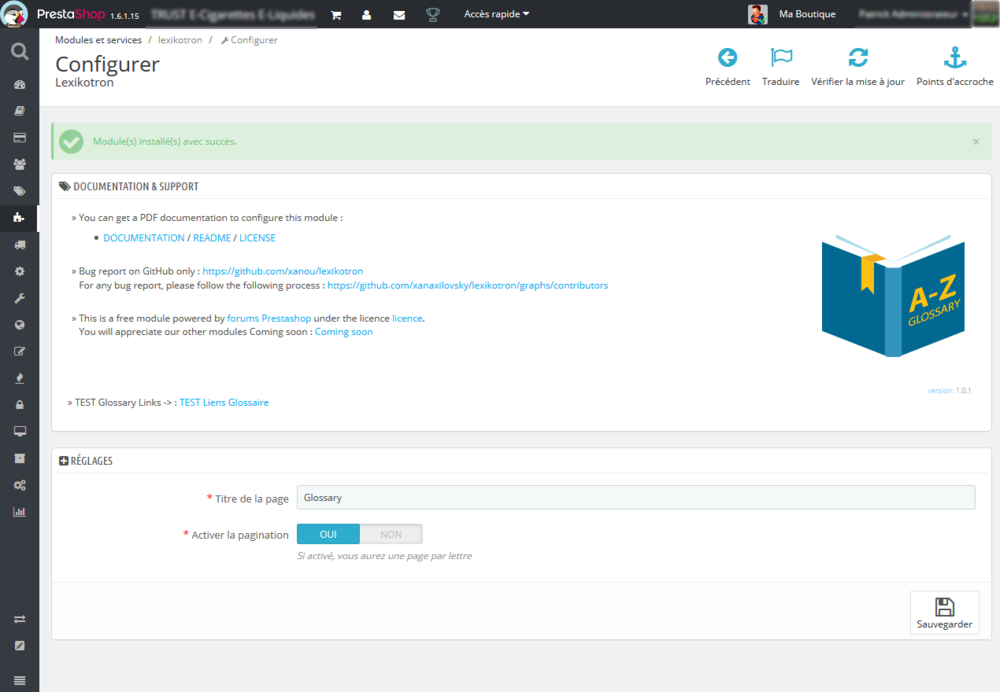
Task: Open the TEST Liens Glossaire link
Action: (222, 402)
